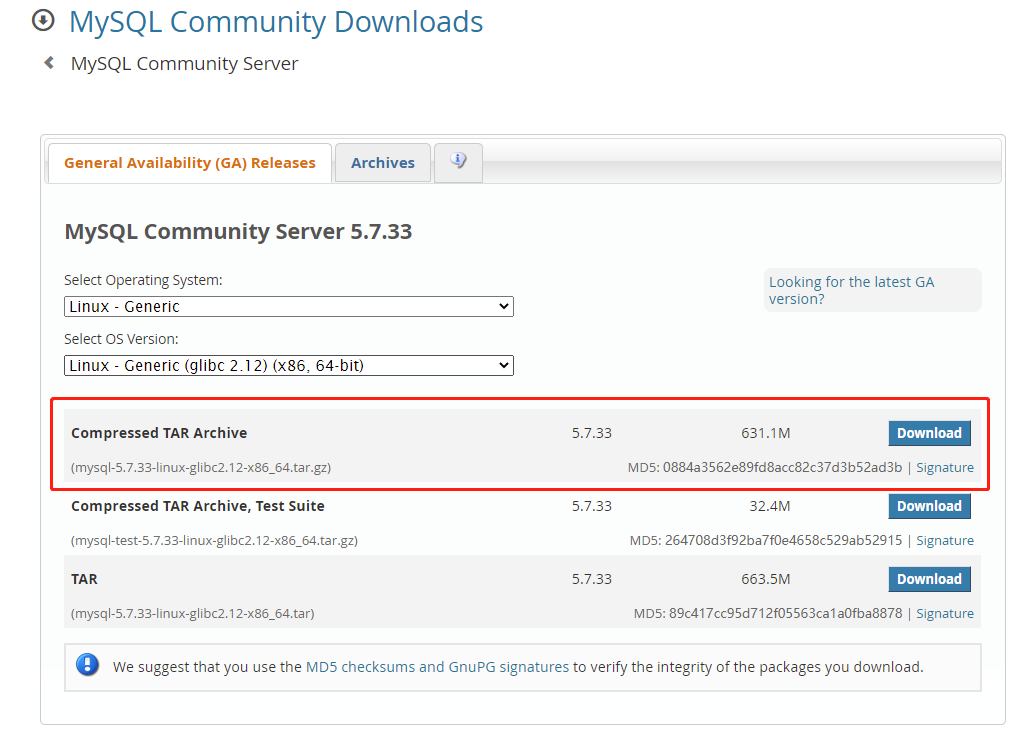
Task: Click the MD5 value 264708d3f92ba7f0e4658c529ab52915
Action: (784, 540)
